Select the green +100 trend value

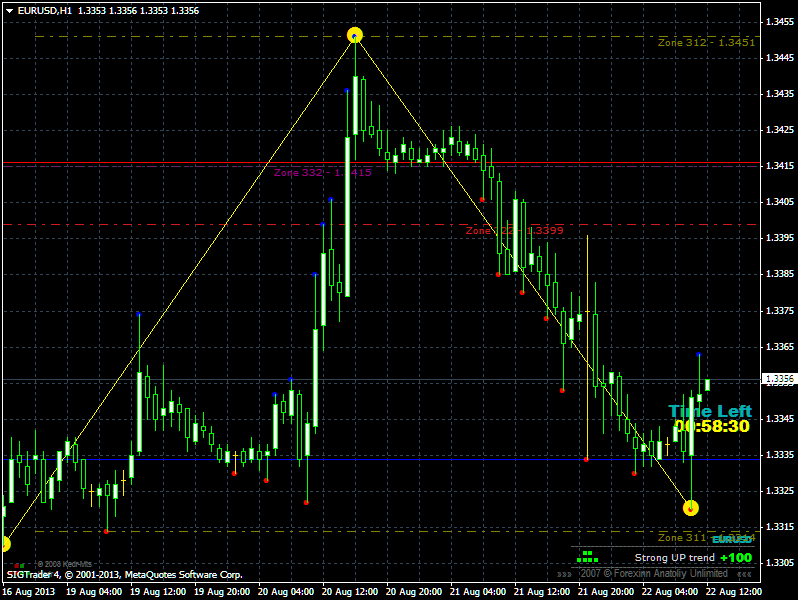(736, 558)
